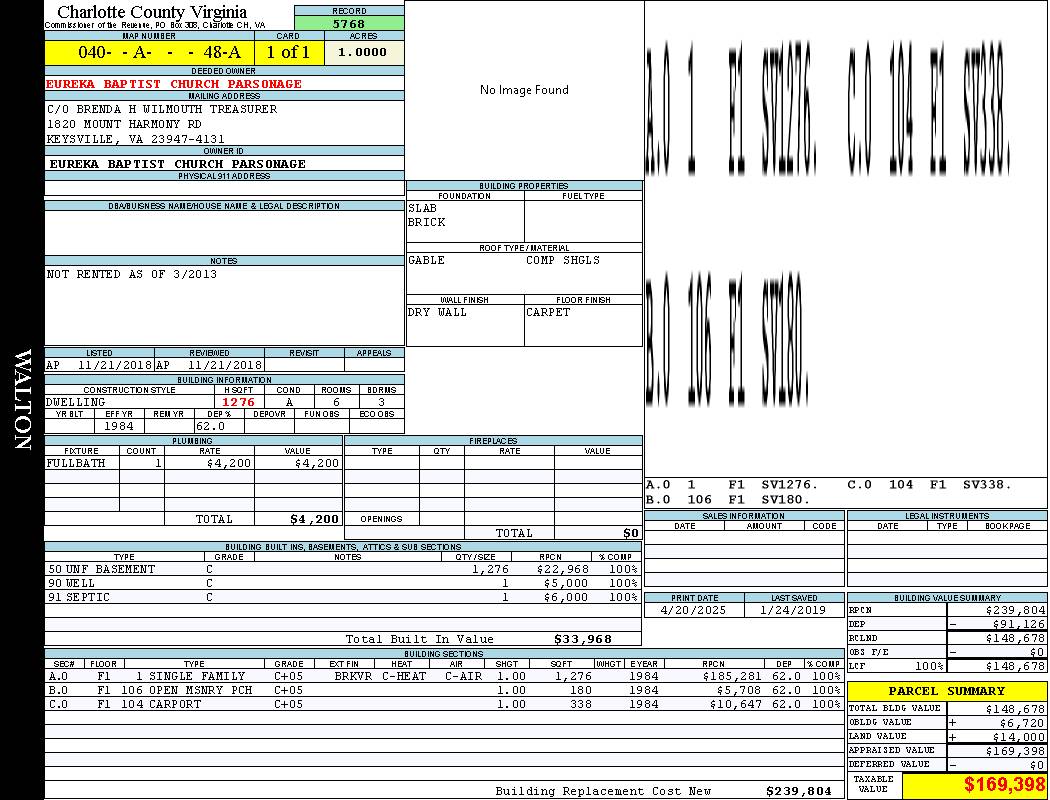Click the print date 4/20/2025
Image resolution: width=1050 pixels, height=800 pixels.
693,611
